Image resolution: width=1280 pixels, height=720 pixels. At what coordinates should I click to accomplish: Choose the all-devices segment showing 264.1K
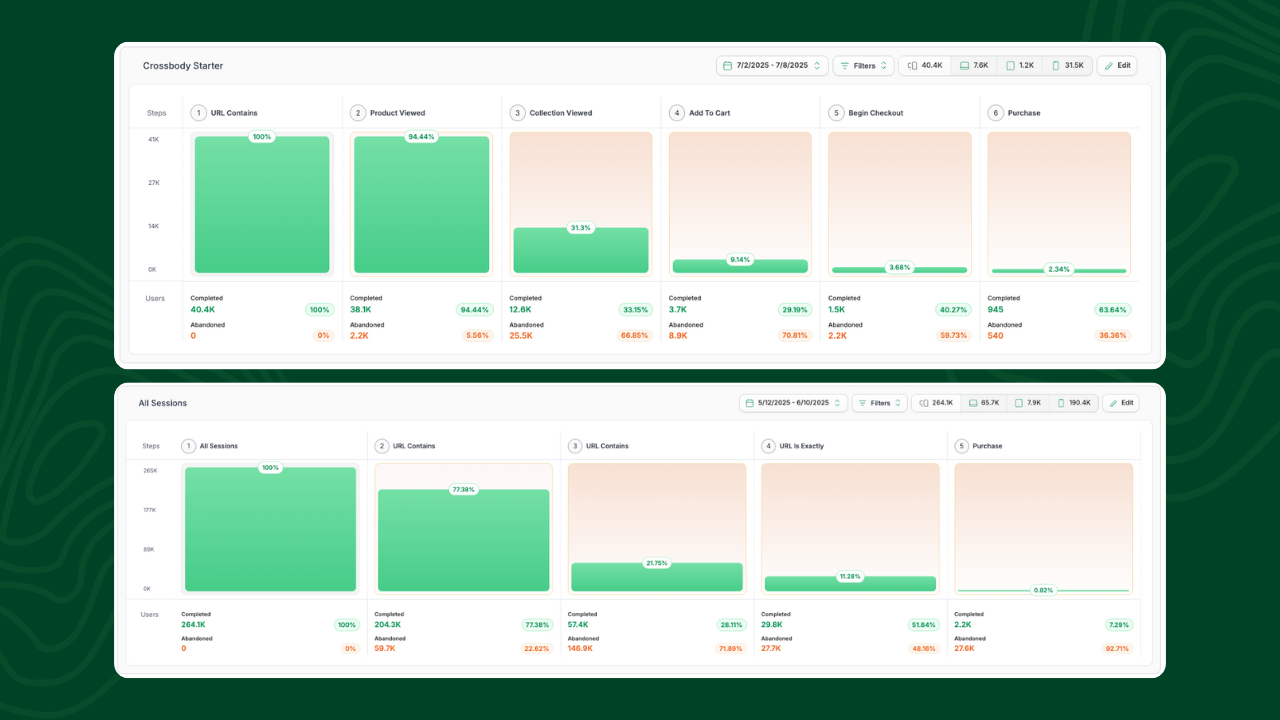click(936, 403)
